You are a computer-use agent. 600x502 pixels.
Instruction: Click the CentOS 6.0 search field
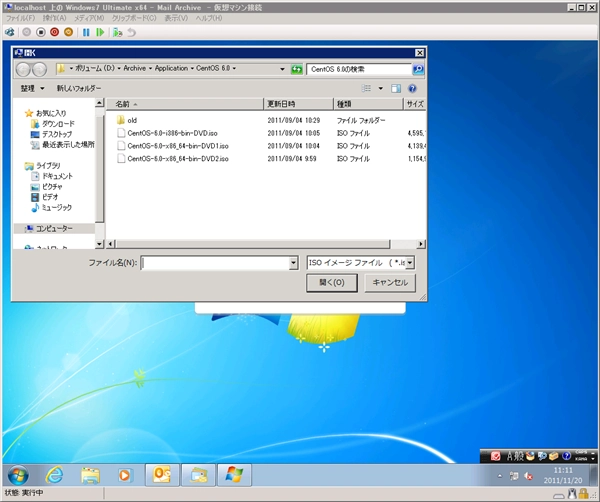[x=359, y=69]
